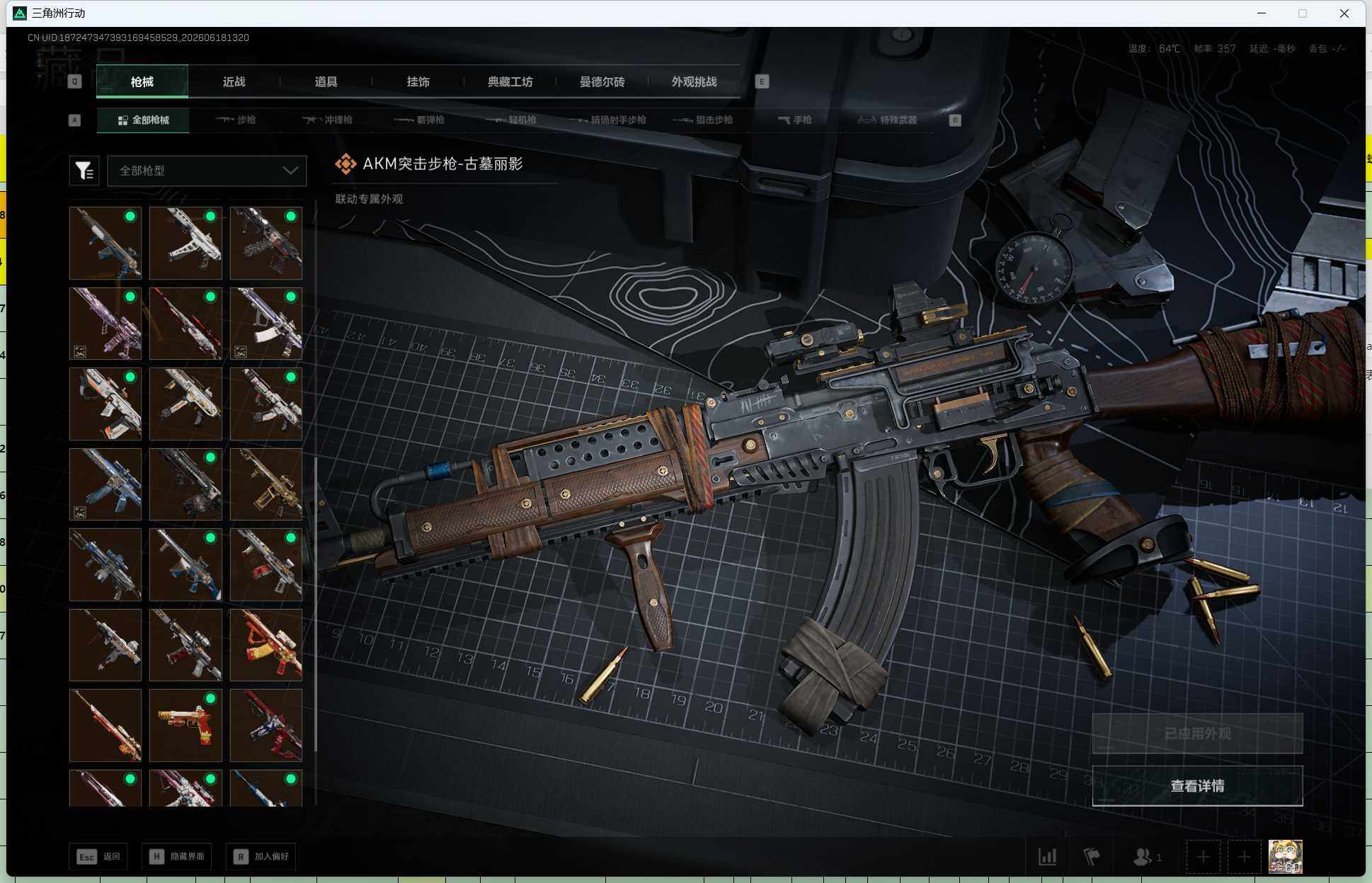Image resolution: width=1372 pixels, height=883 pixels.
Task: Select the purple-pink rifle skin thumbnail
Action: (105, 324)
